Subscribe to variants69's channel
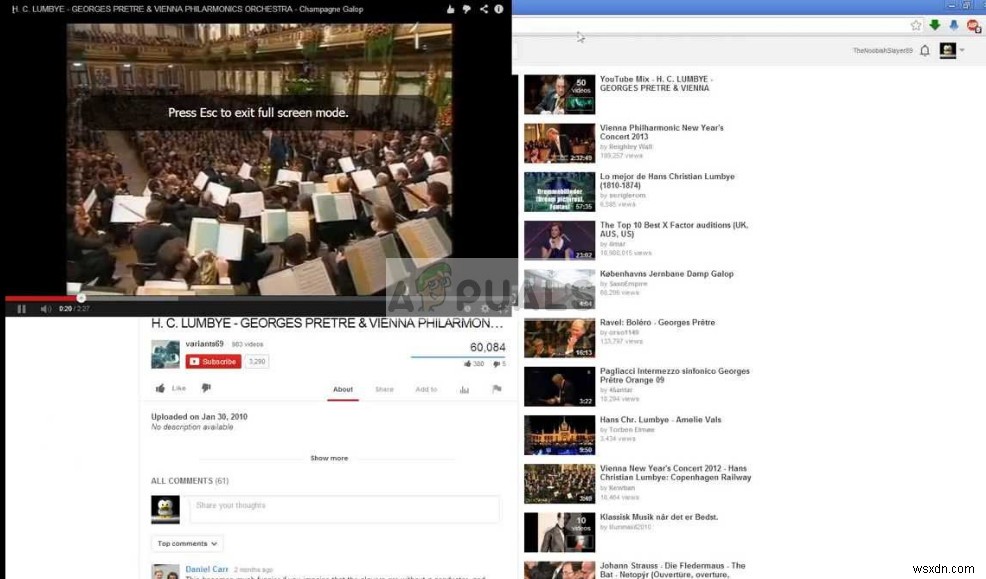 (212, 361)
